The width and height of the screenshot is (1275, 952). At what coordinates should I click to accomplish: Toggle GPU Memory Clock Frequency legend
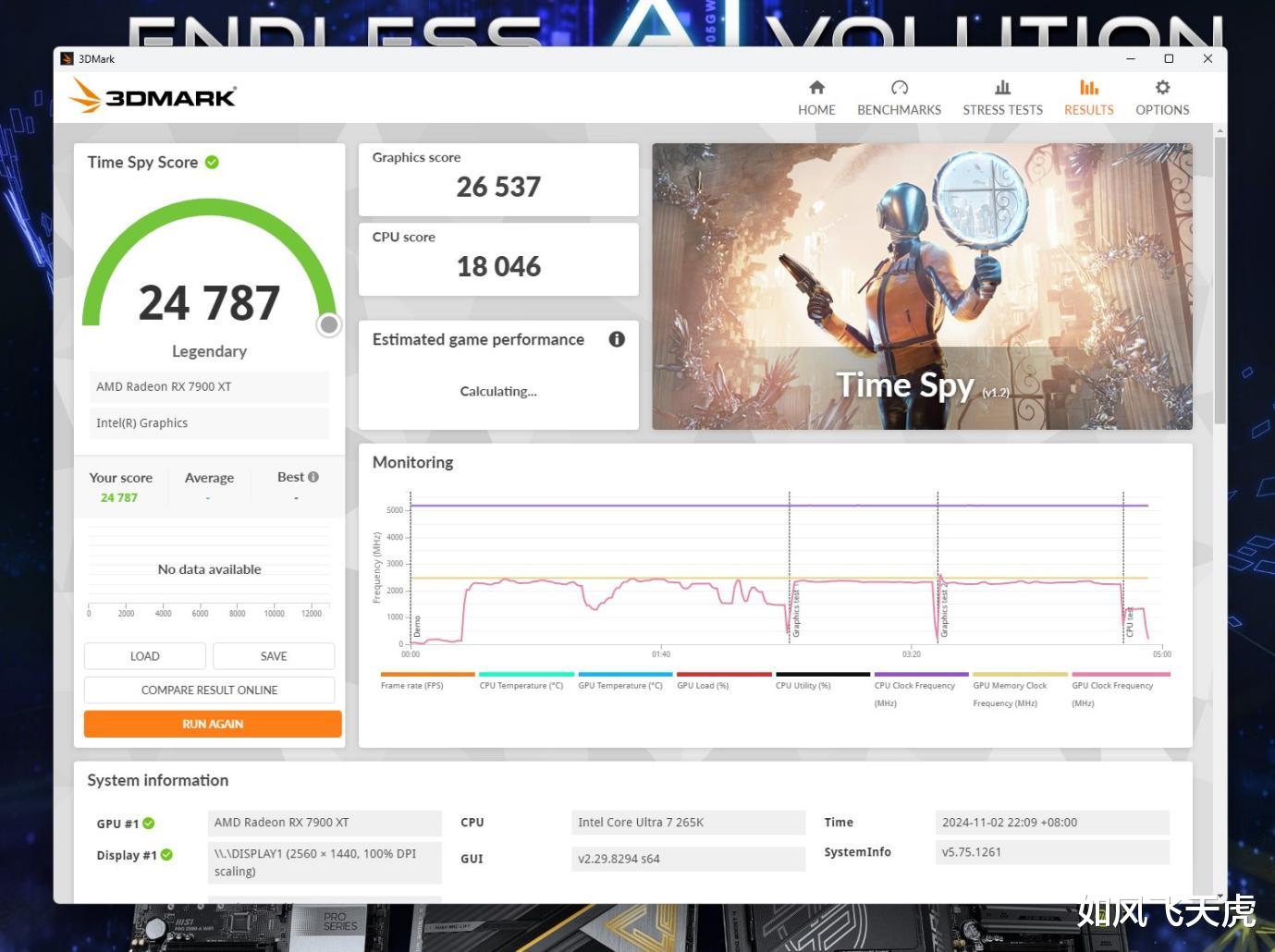[1020, 690]
